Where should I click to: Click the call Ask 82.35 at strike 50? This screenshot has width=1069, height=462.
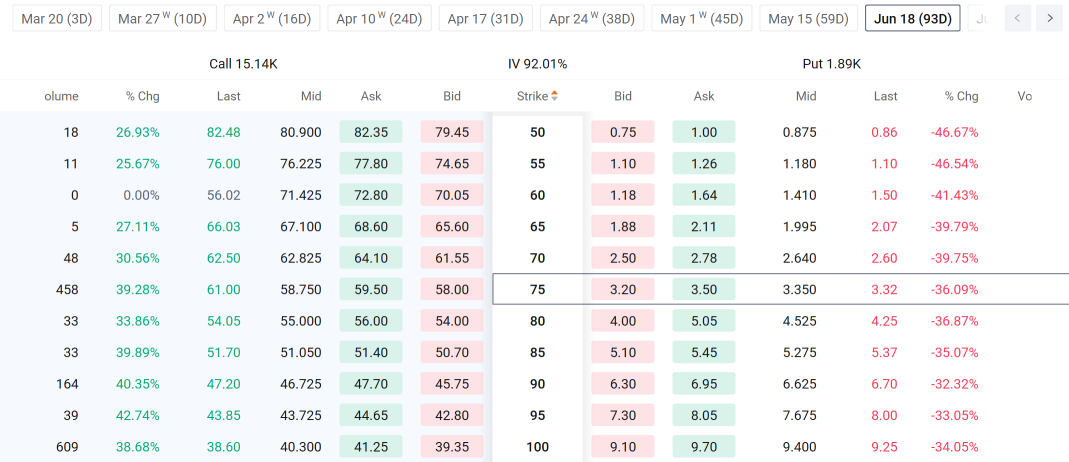(x=371, y=132)
